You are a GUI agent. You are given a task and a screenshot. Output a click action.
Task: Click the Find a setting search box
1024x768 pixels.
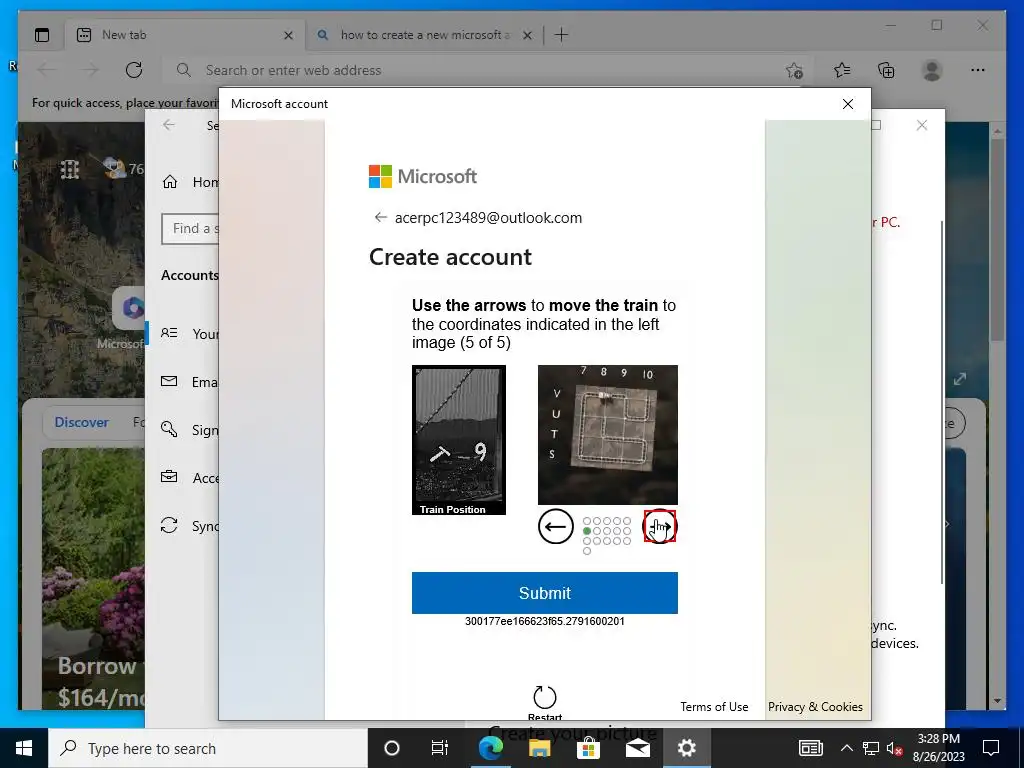point(190,229)
